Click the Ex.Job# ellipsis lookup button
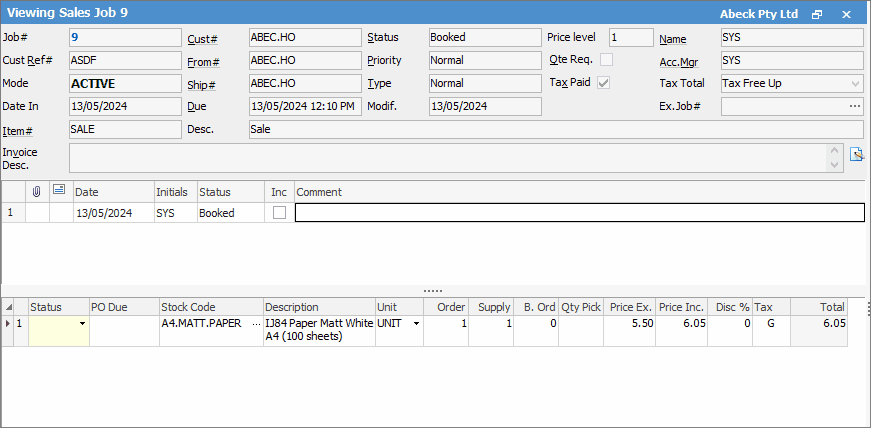This screenshot has width=871, height=428. pyautogui.click(x=855, y=106)
